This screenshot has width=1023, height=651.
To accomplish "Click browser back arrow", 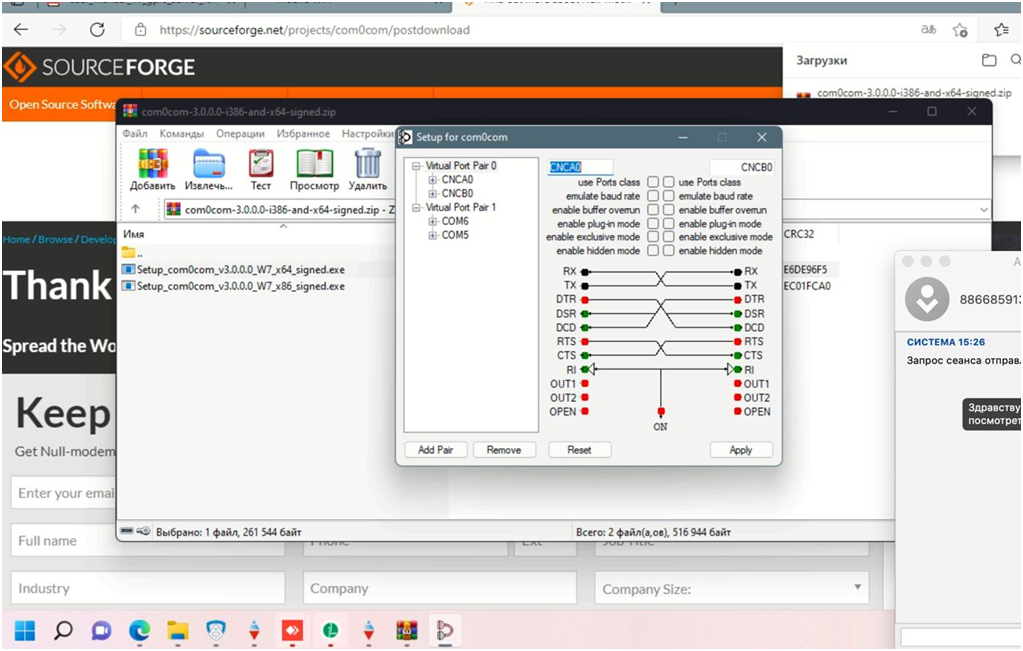I will pyautogui.click(x=21, y=30).
